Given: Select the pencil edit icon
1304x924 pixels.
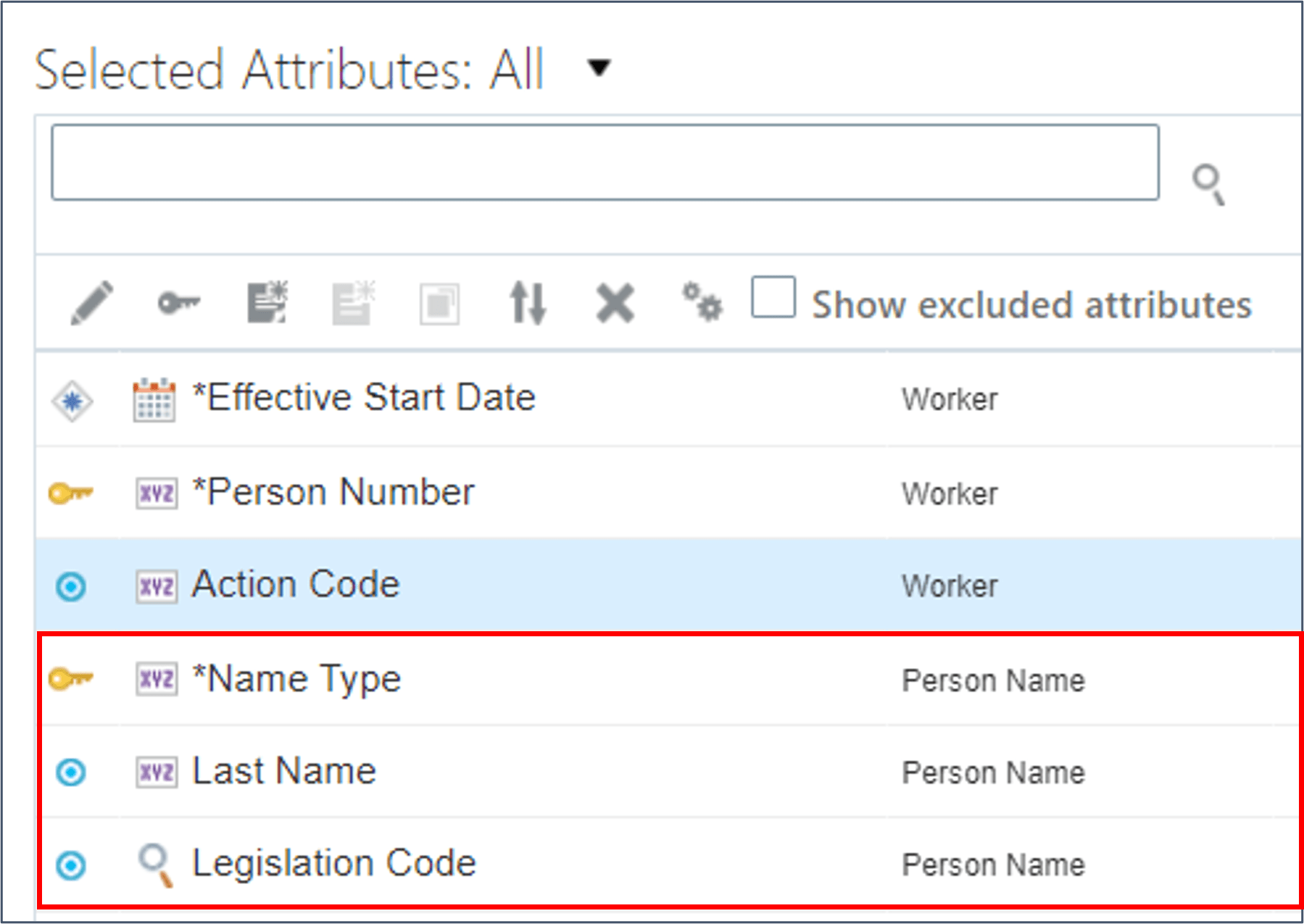Looking at the screenshot, I should [91, 302].
